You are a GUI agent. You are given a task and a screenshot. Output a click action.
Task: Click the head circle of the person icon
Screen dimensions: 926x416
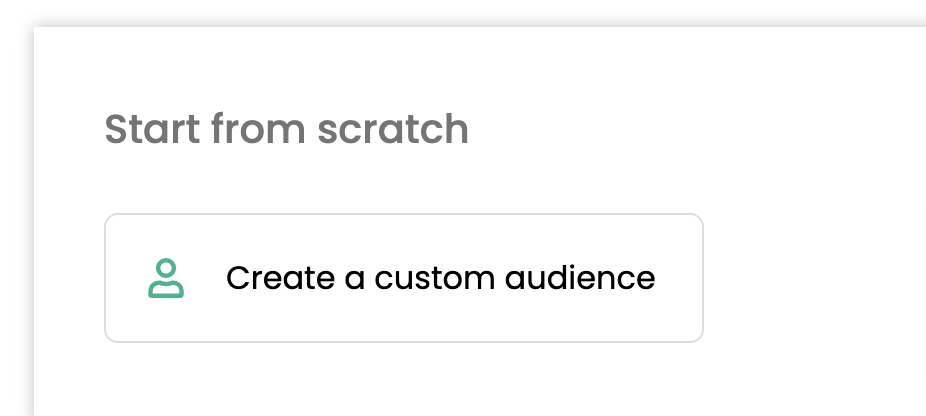pyautogui.click(x=167, y=268)
